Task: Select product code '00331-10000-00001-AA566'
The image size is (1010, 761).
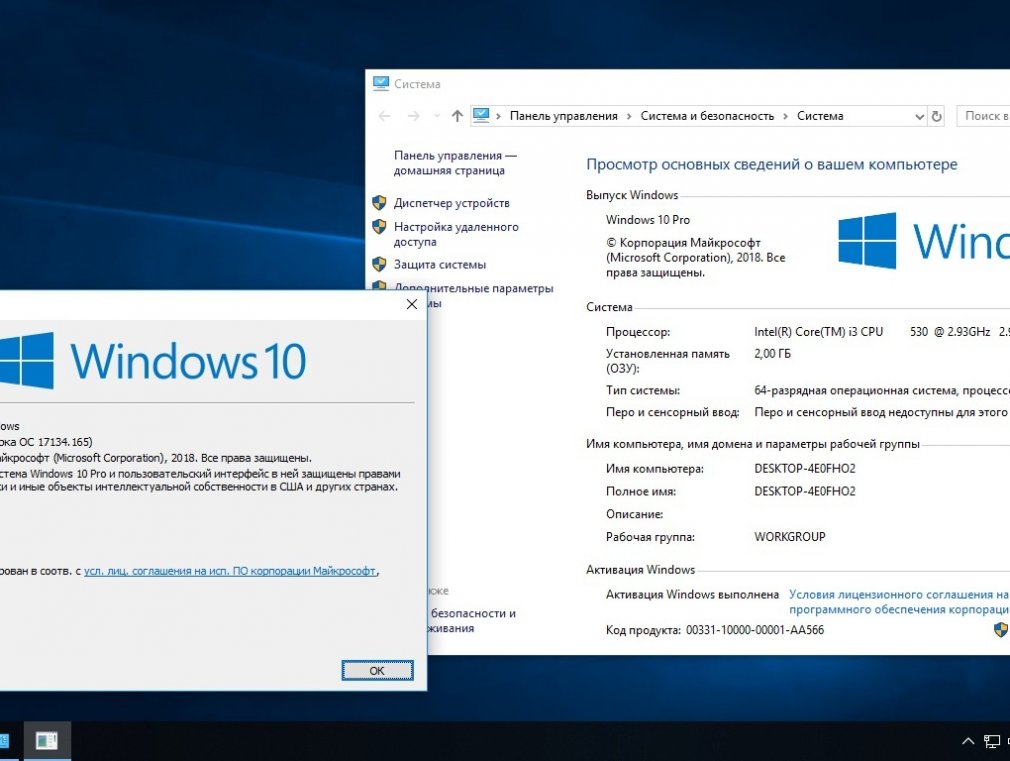Action: coord(755,630)
